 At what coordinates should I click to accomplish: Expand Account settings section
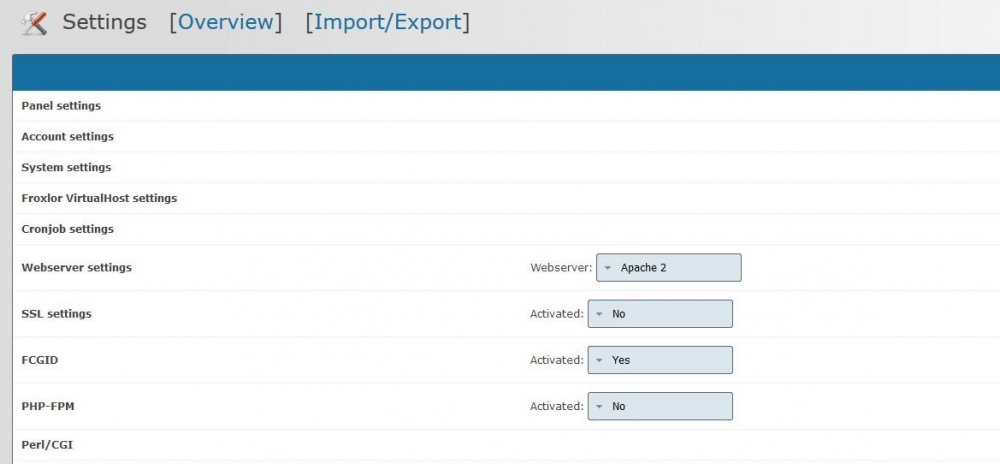pos(67,137)
